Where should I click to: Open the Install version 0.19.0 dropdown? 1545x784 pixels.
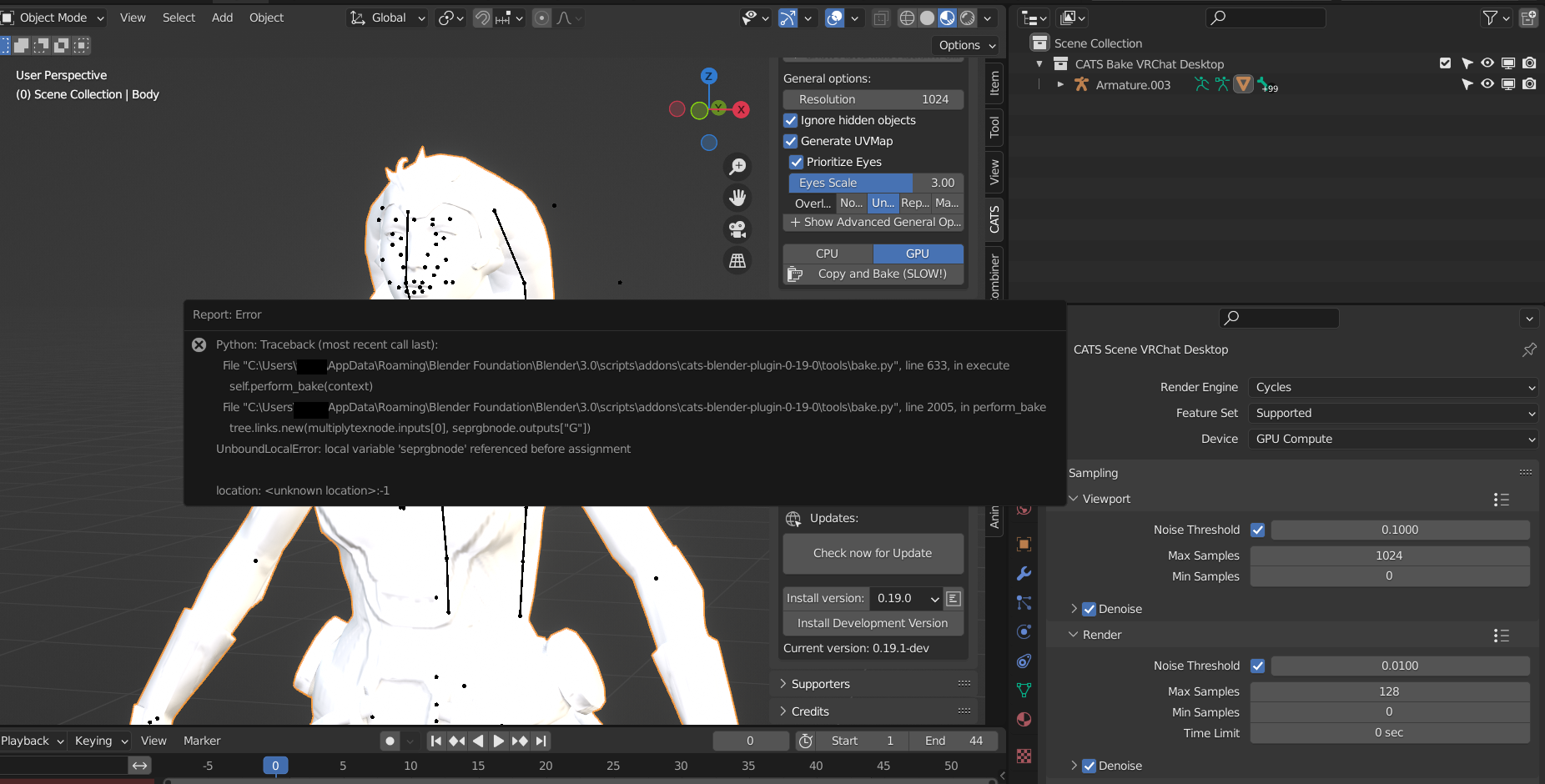coord(907,598)
